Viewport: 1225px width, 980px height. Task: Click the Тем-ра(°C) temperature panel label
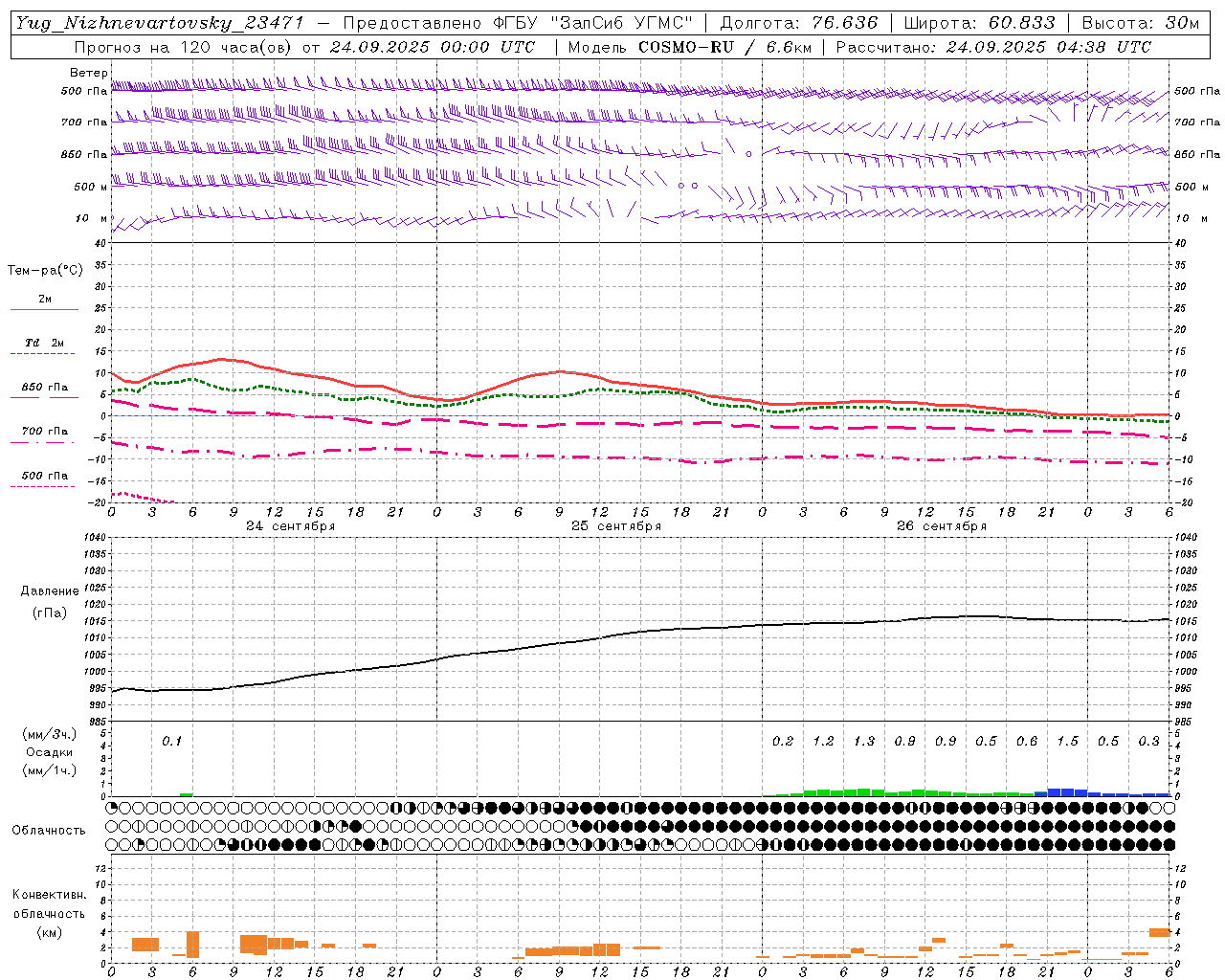(45, 271)
